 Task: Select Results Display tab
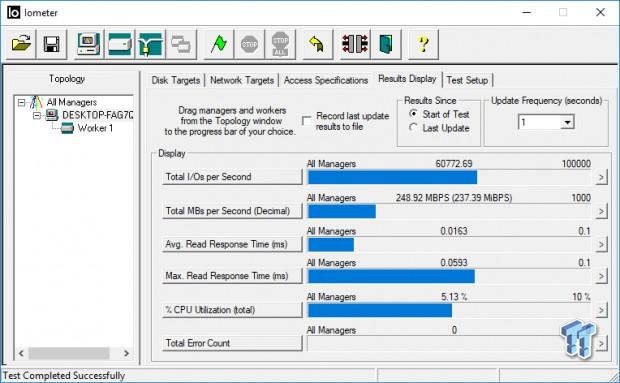[407, 79]
